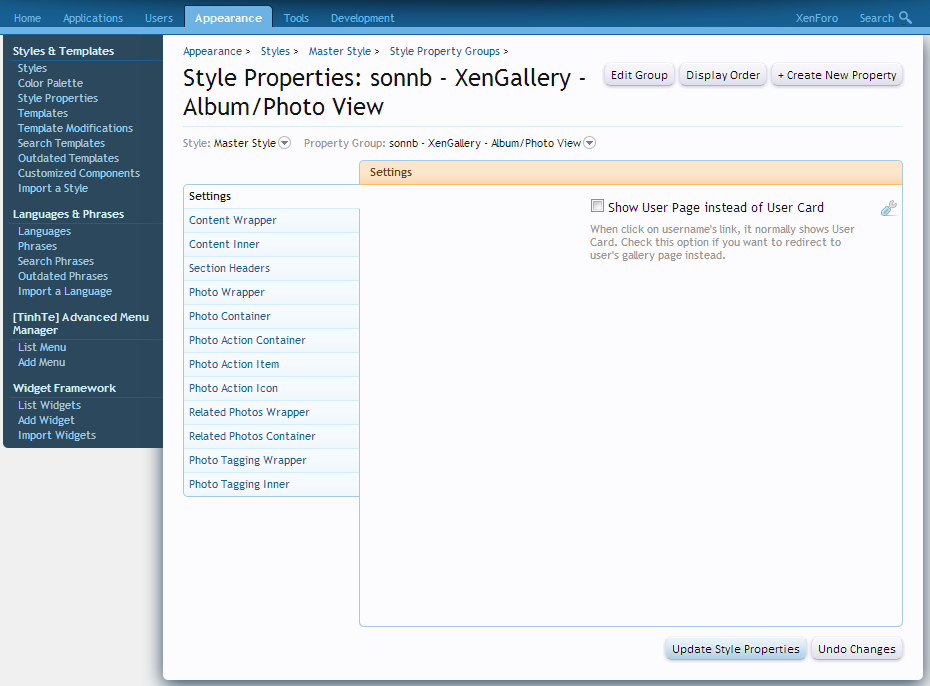
Task: Open search using the magnifier icon
Action: point(907,17)
